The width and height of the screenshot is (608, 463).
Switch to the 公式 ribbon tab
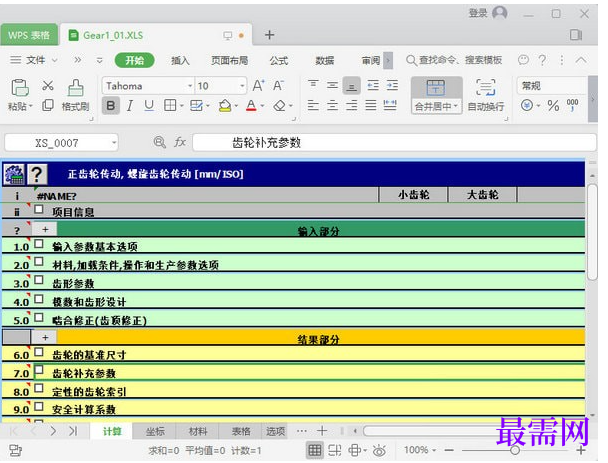(x=279, y=60)
